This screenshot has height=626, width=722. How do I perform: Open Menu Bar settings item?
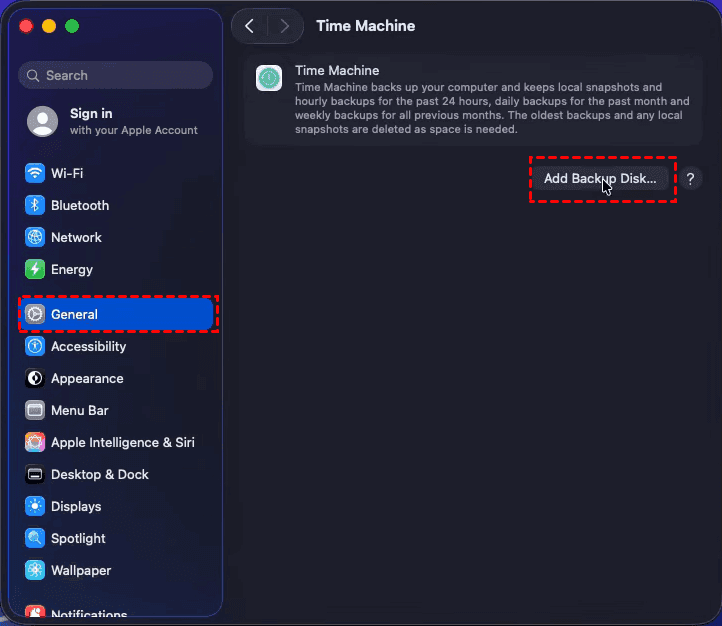tap(79, 410)
